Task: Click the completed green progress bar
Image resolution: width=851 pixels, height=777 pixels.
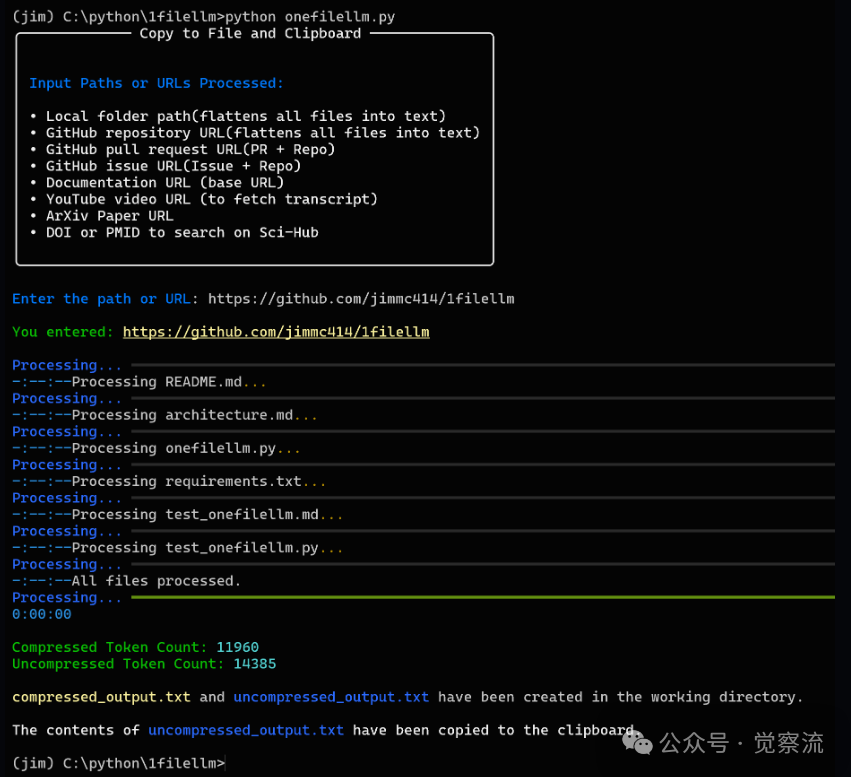Action: pyautogui.click(x=483, y=597)
